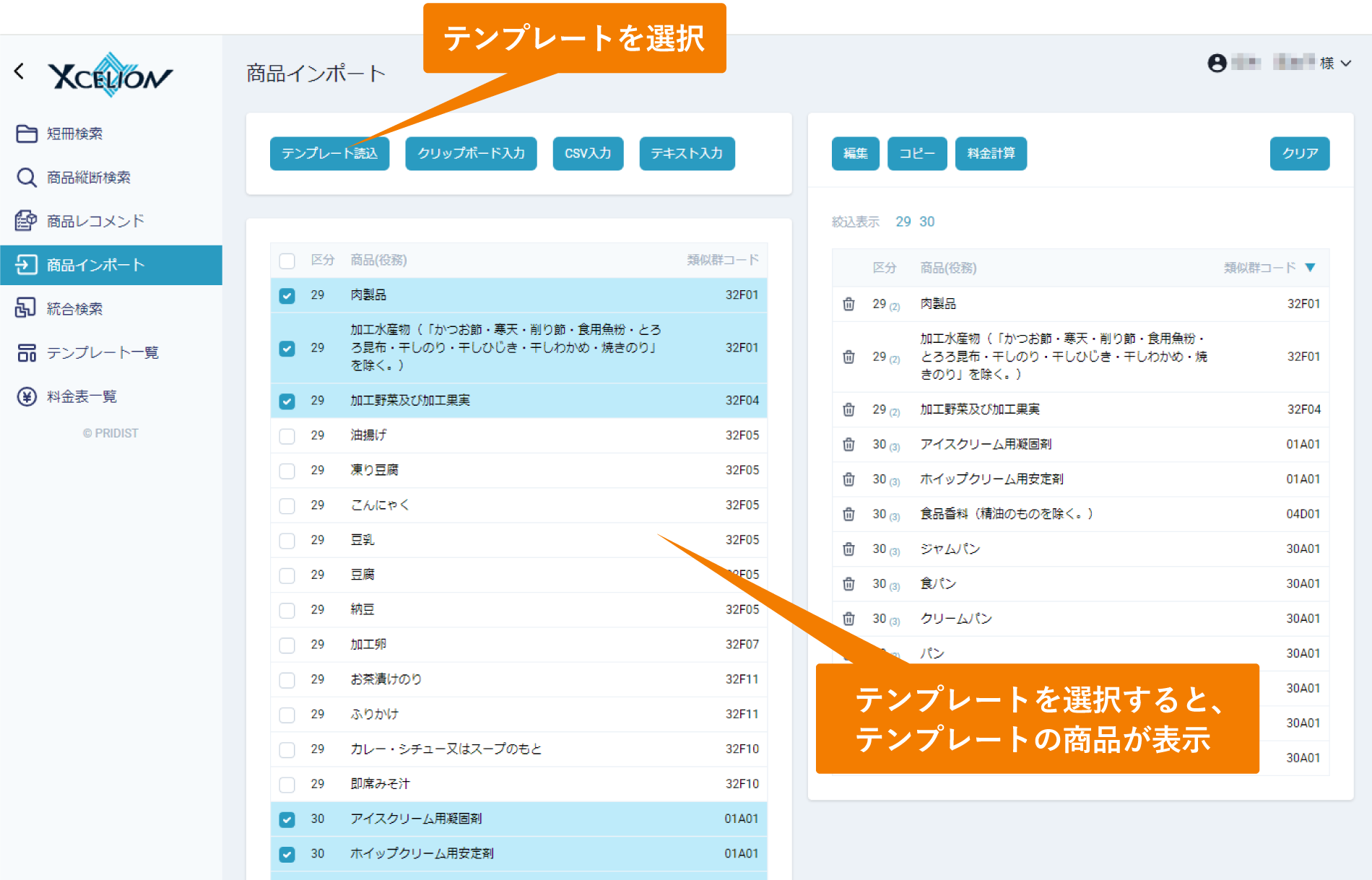Click the 類似群コード header in left table
This screenshot has width=1372, height=880.
click(x=723, y=260)
